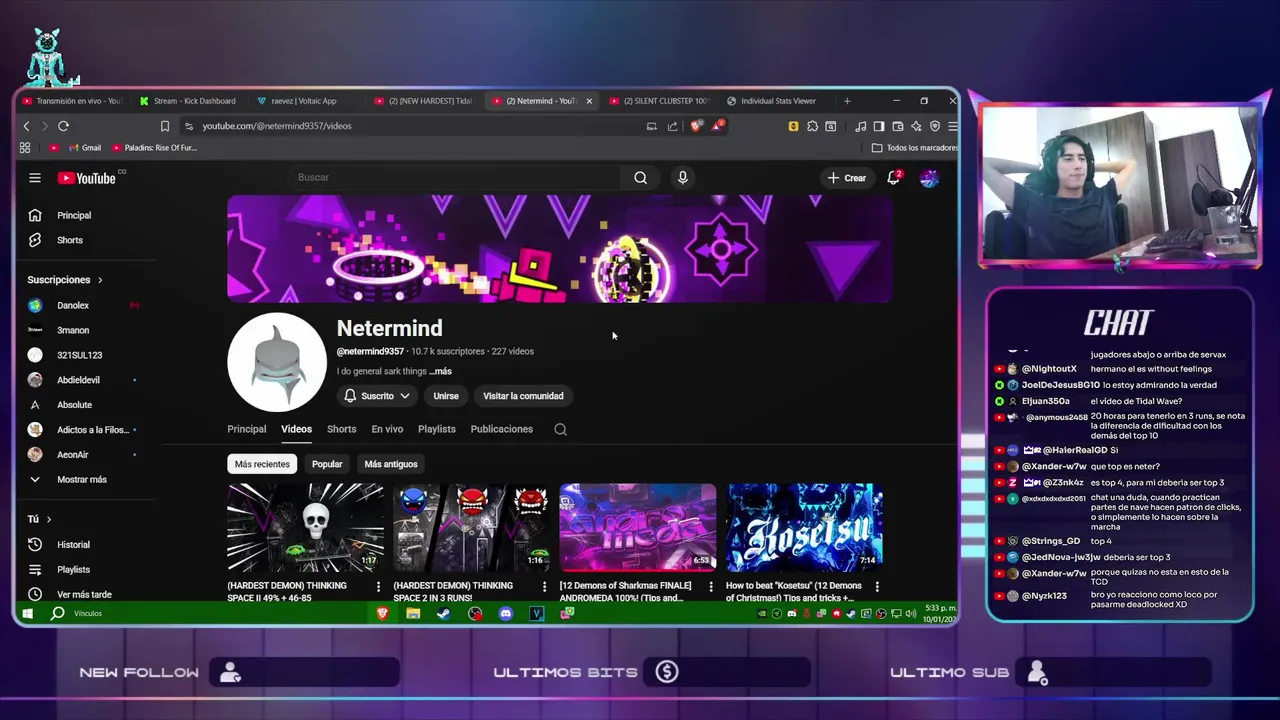Select the Más antiguos filter chip
The height and width of the screenshot is (720, 1280).
tap(391, 464)
